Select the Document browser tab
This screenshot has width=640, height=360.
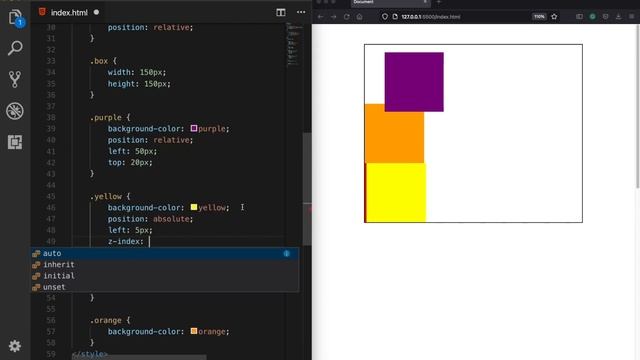point(391,3)
